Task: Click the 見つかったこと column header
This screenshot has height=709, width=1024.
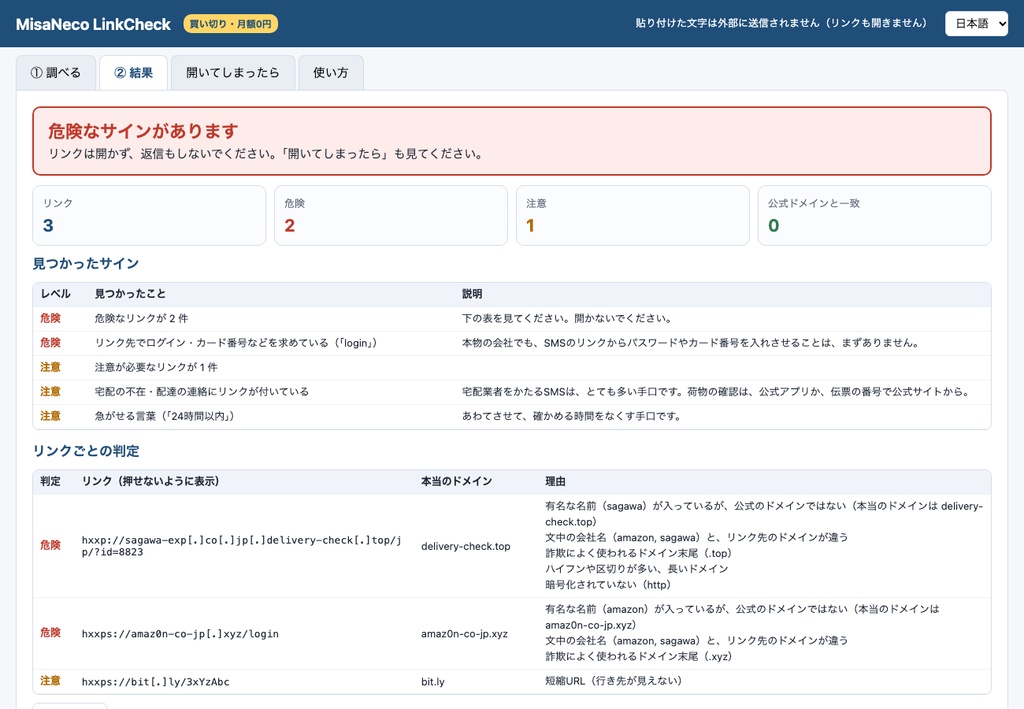Action: pos(130,294)
